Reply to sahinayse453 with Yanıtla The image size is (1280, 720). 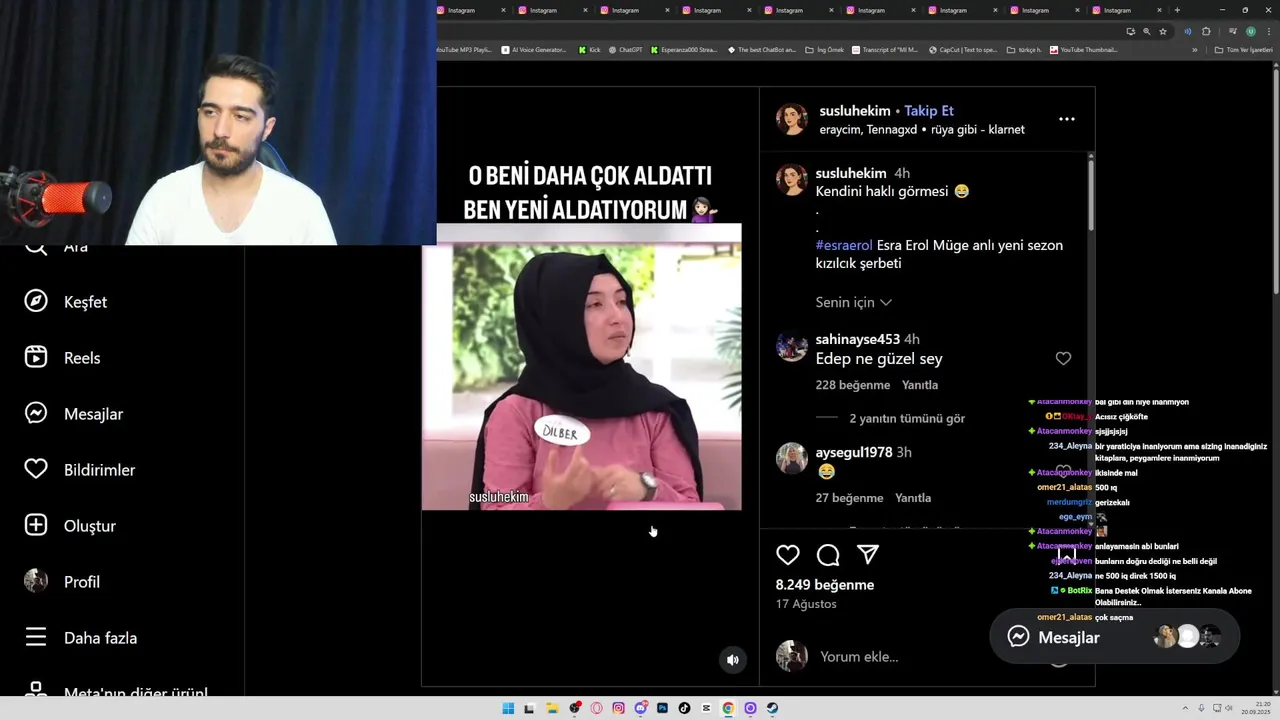click(920, 385)
